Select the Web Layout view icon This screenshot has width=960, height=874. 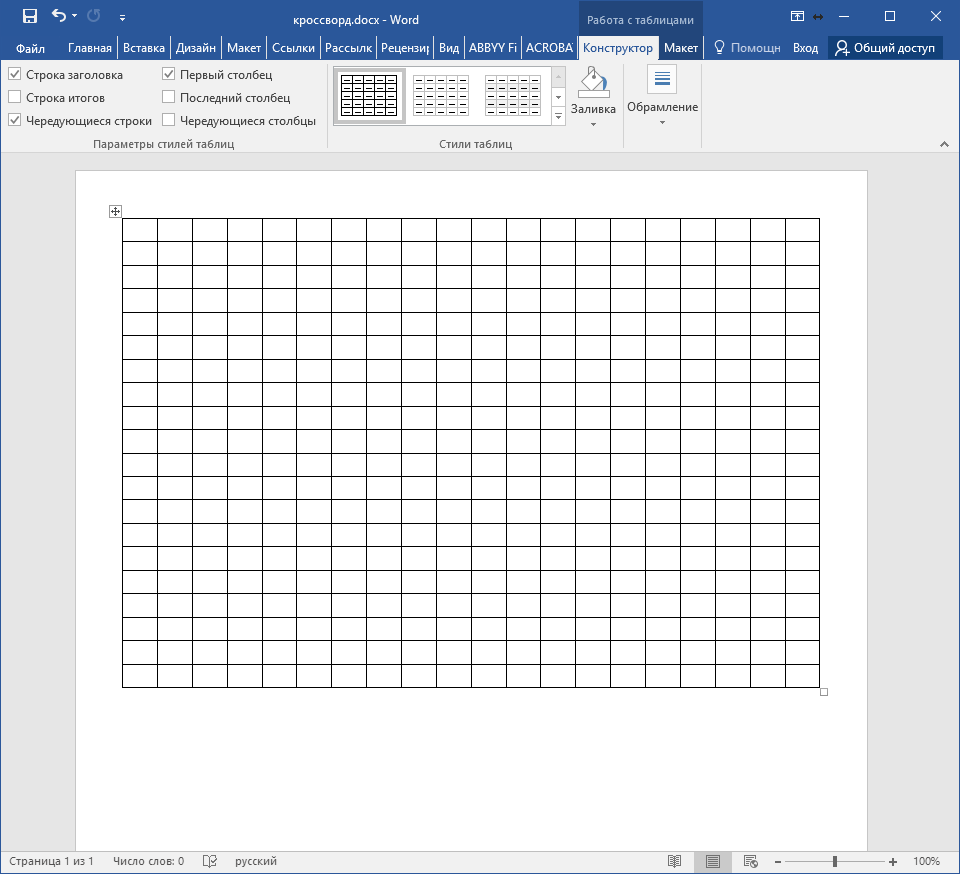click(751, 861)
